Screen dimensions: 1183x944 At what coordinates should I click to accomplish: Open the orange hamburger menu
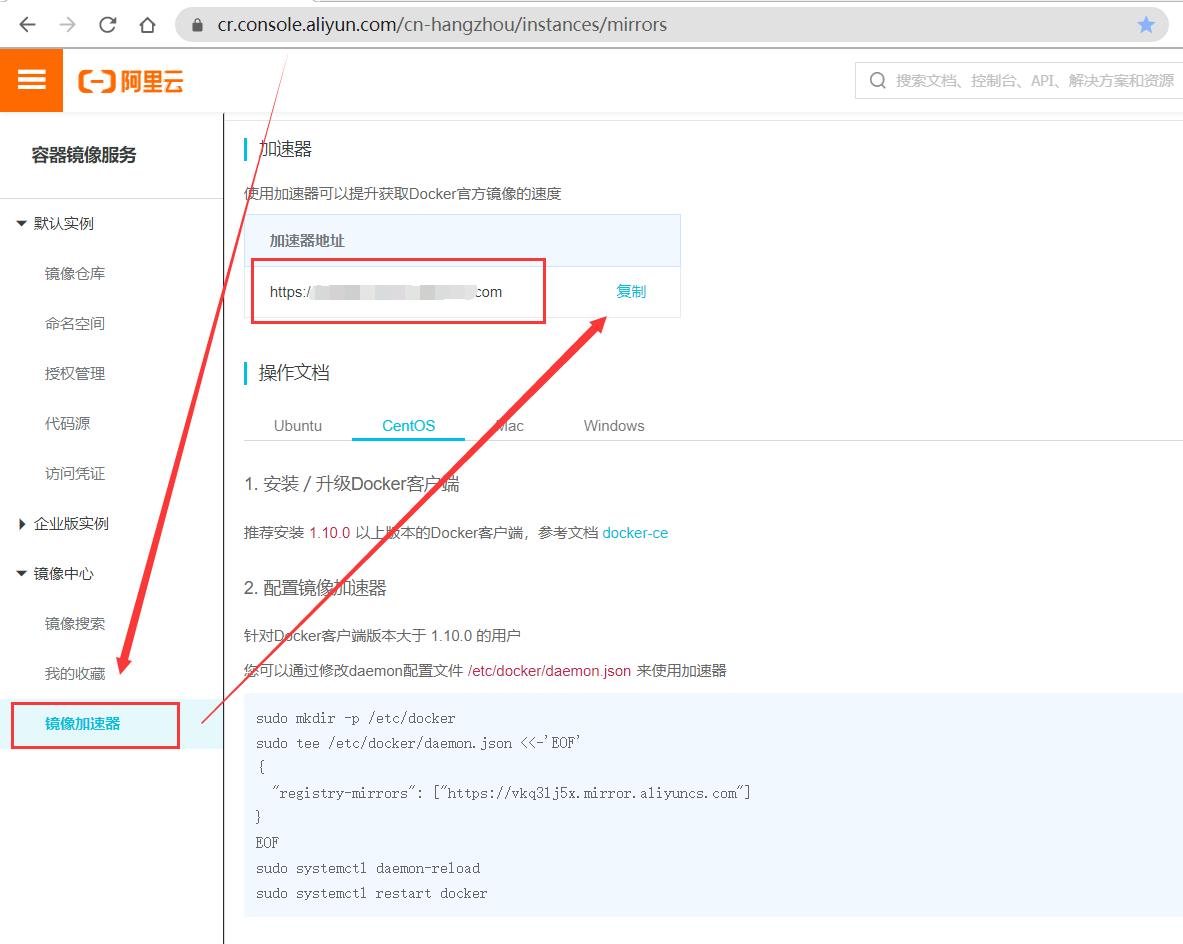tap(32, 80)
